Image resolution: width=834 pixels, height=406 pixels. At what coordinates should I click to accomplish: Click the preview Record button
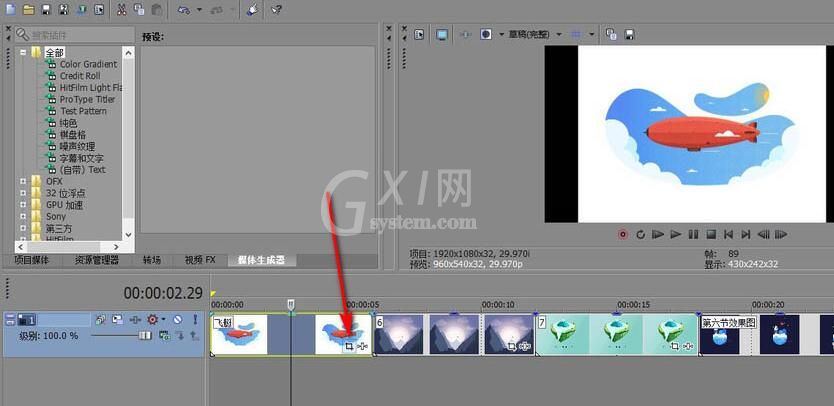[x=623, y=234]
